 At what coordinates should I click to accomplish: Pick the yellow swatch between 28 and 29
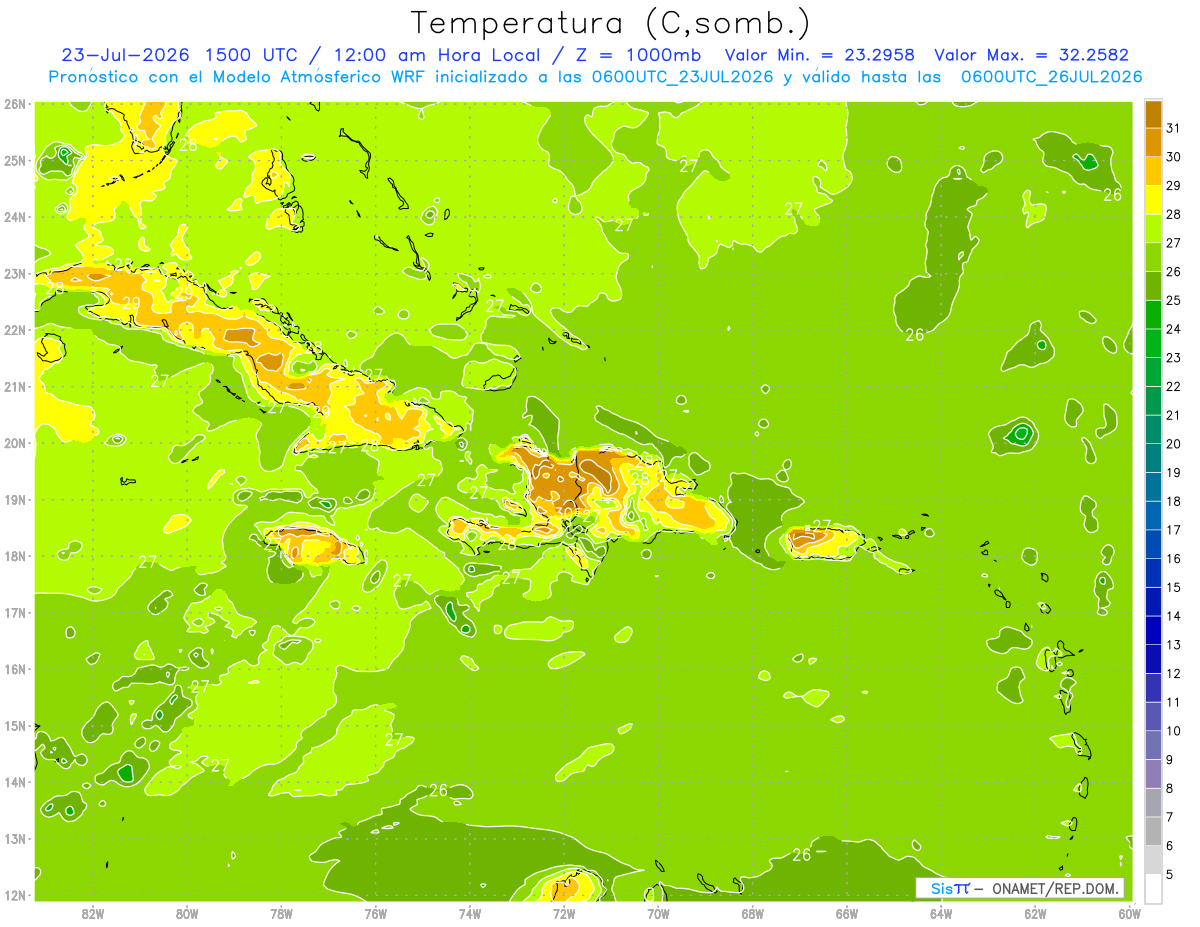[x=1153, y=200]
